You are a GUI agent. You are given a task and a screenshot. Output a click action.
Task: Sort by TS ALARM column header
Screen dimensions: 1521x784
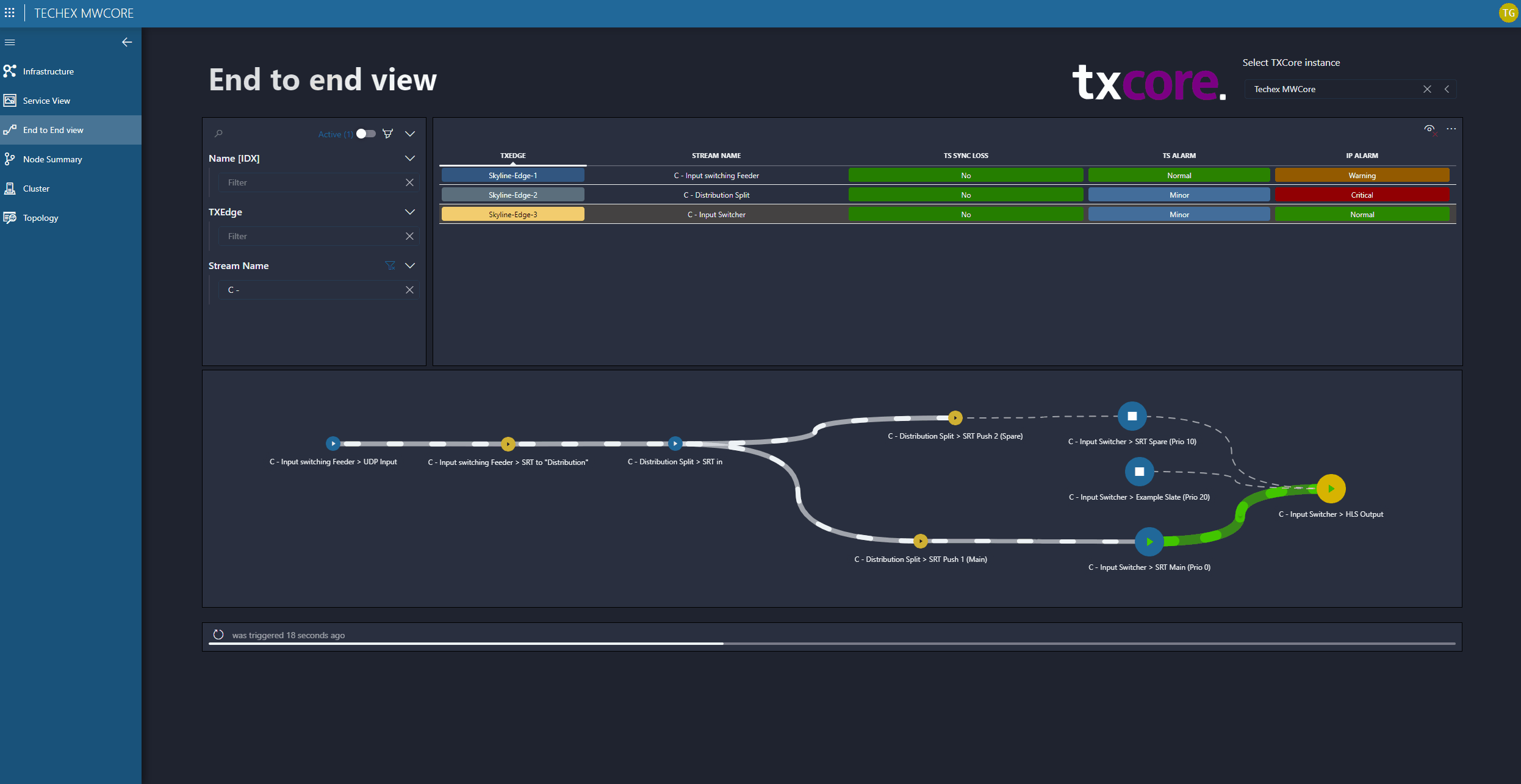(x=1179, y=156)
